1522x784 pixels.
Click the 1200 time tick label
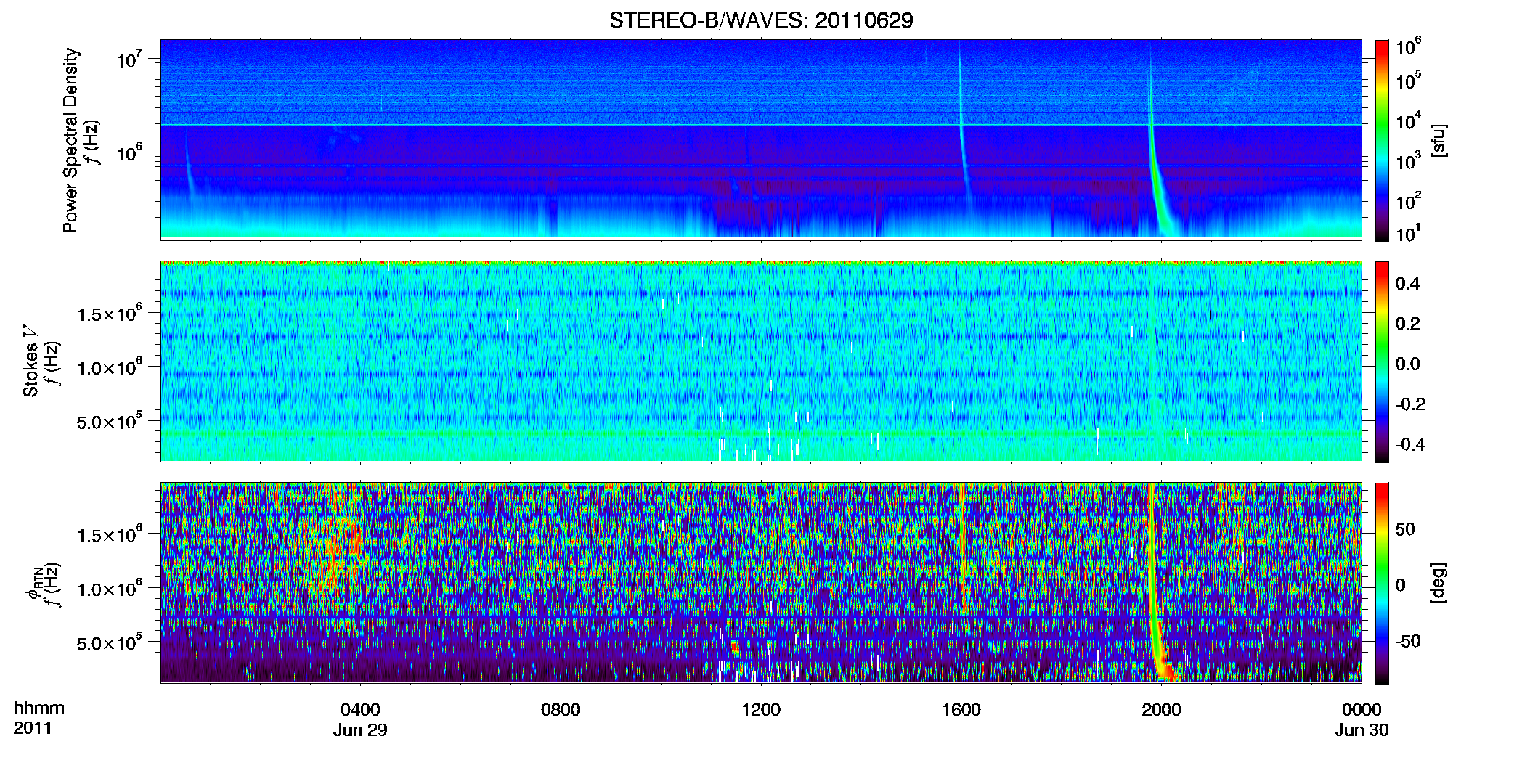click(761, 709)
